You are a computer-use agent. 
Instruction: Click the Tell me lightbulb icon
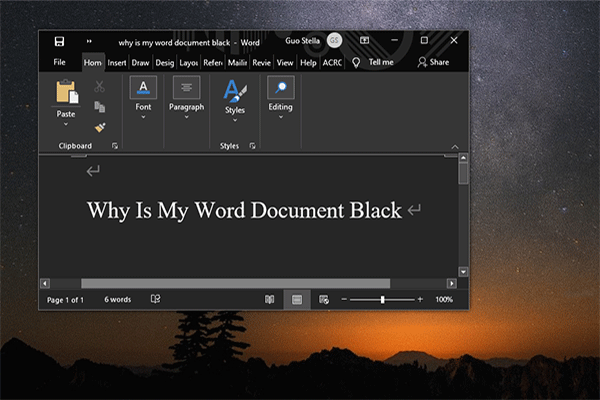coord(355,62)
